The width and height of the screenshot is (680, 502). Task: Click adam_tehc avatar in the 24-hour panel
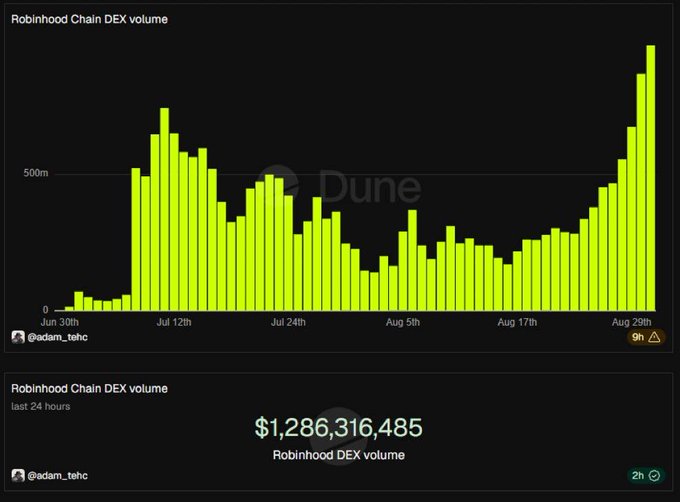click(x=18, y=476)
